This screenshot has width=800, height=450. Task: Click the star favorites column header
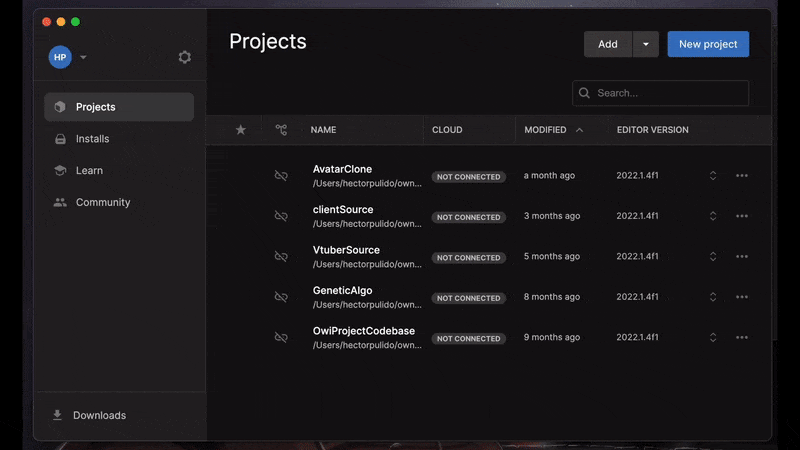pos(240,130)
